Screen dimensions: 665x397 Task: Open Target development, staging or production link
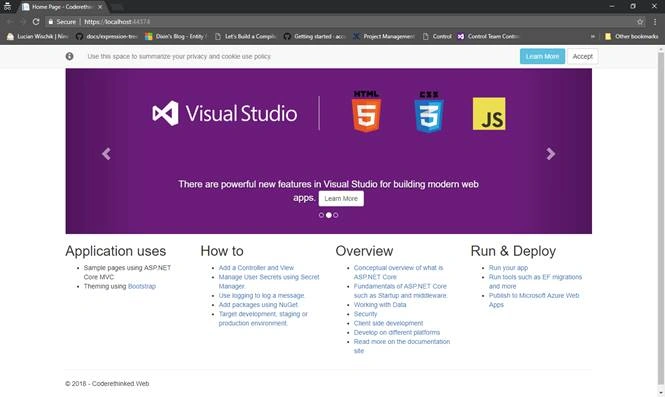pyautogui.click(x=263, y=319)
